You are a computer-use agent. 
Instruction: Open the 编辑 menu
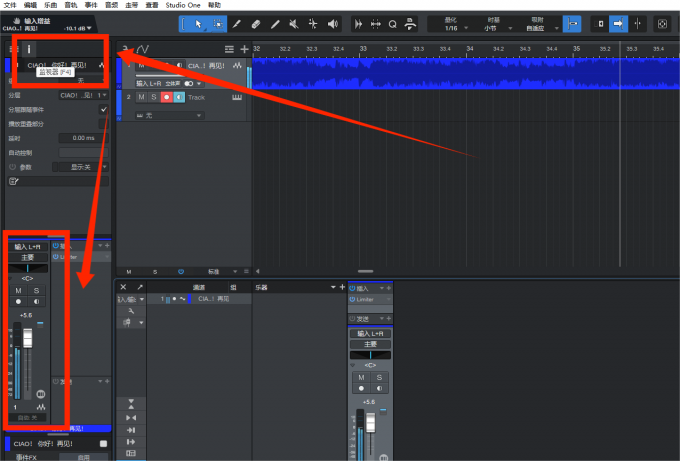point(30,5)
